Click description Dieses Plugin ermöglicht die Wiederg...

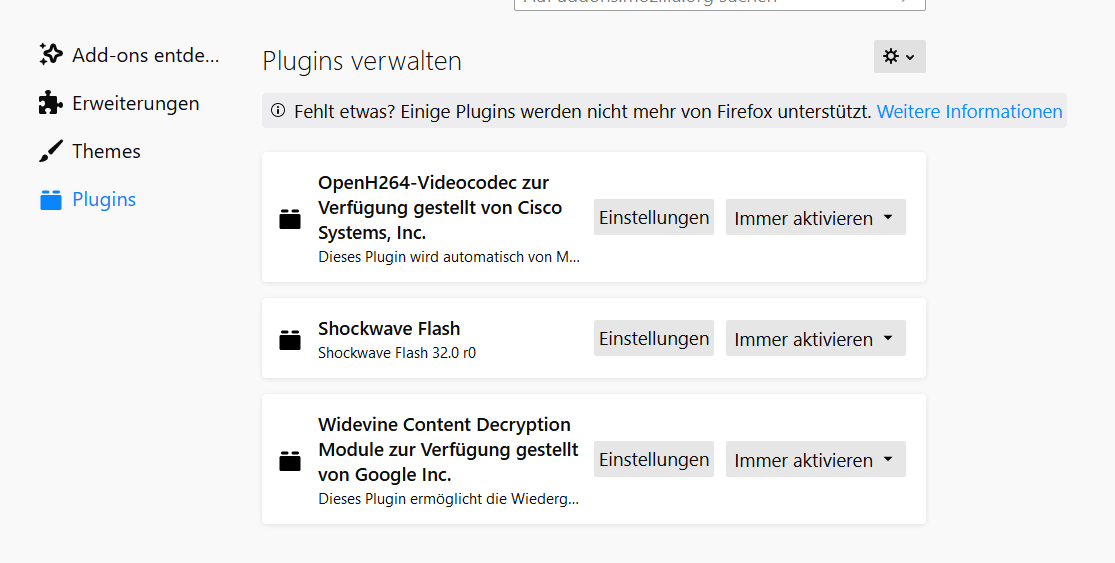pos(449,499)
